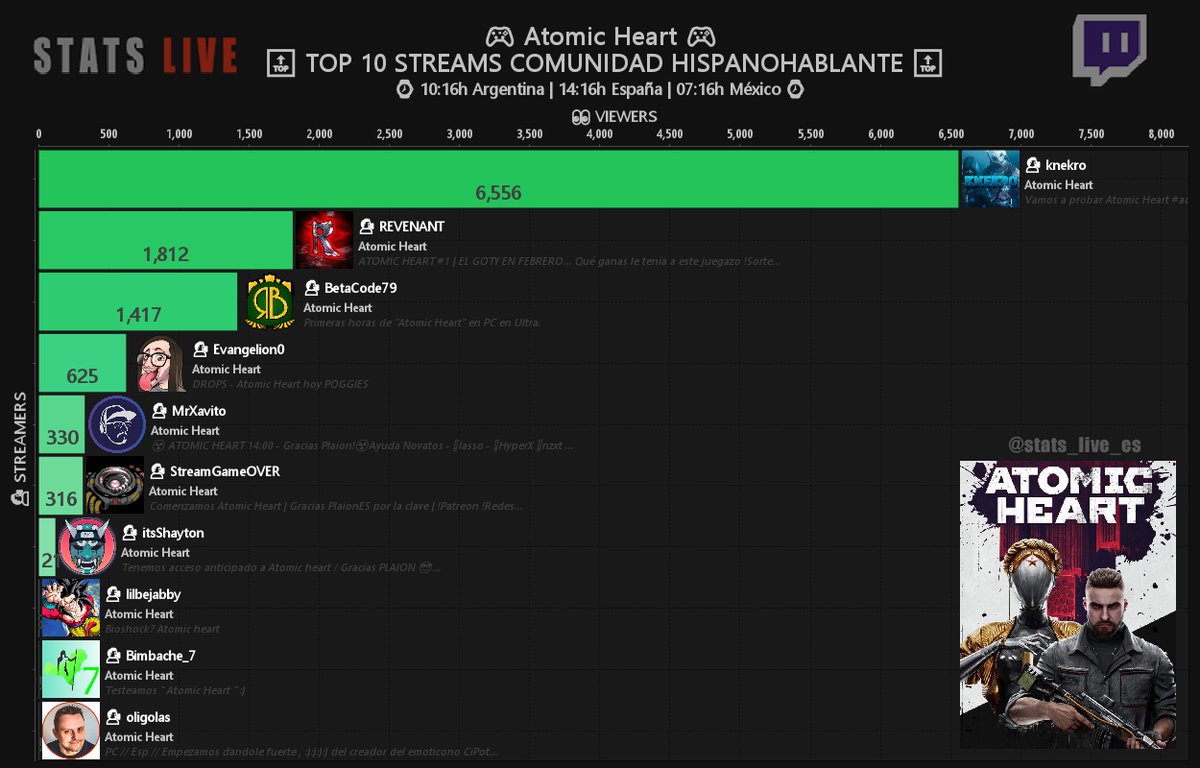Click the user icon next to itsShayton

(x=130, y=533)
